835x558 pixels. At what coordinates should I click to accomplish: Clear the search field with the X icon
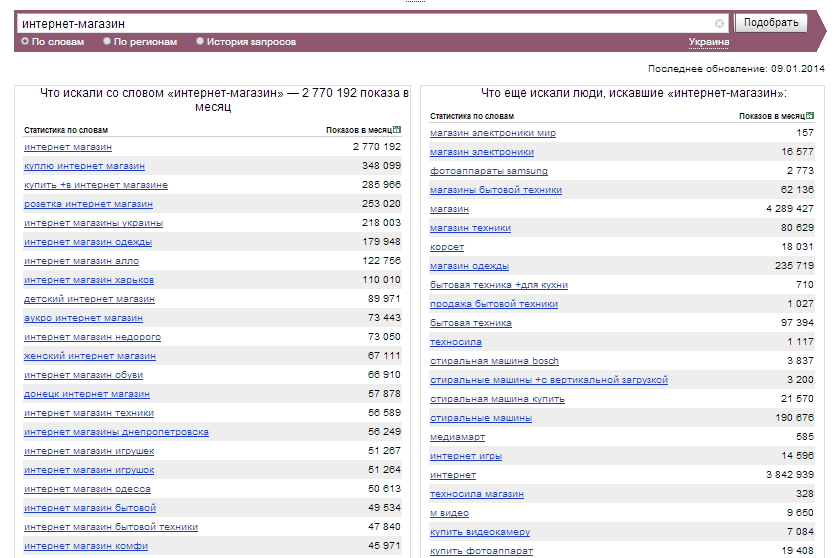pos(719,23)
